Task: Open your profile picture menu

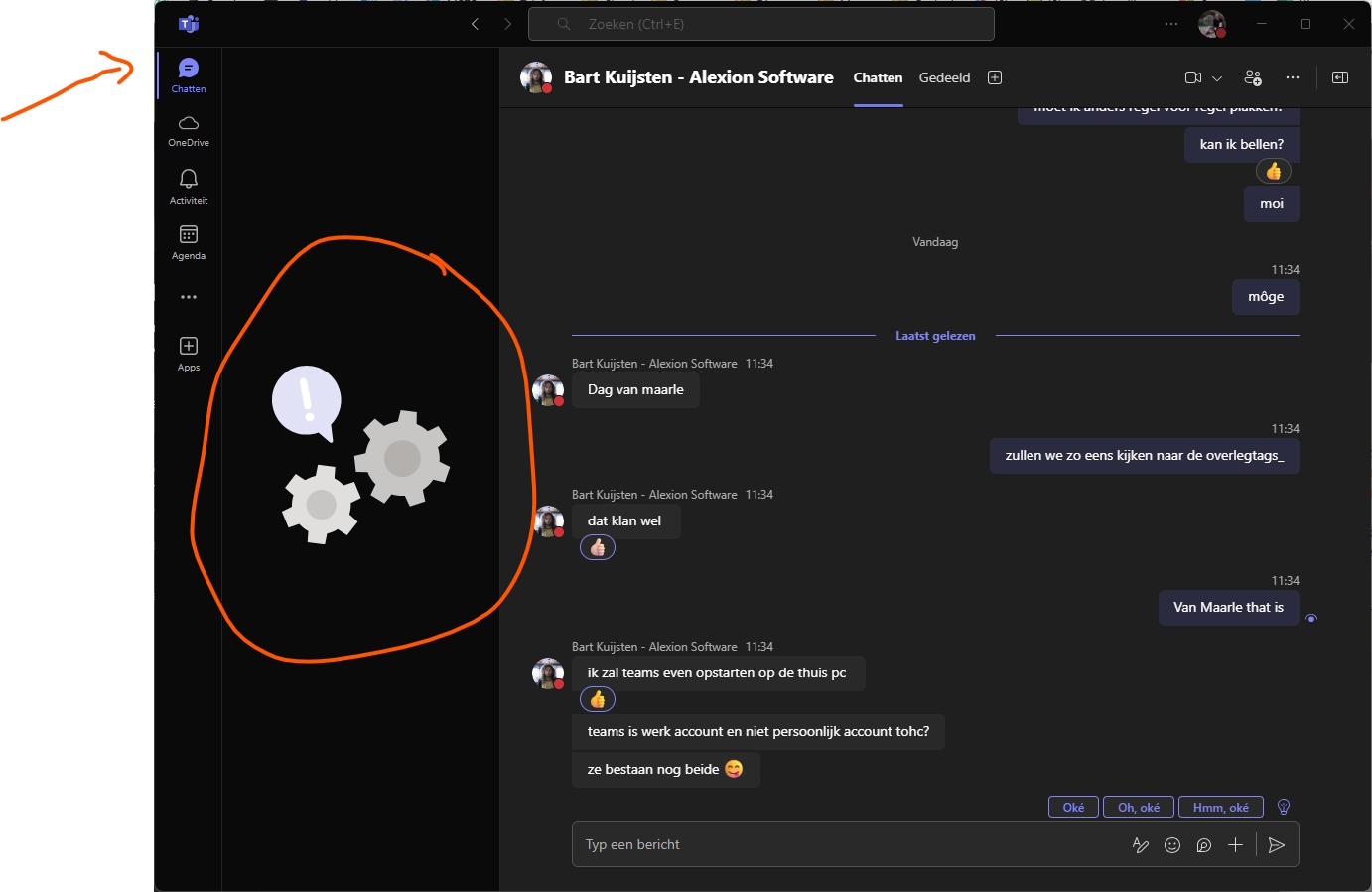Action: click(x=1212, y=24)
